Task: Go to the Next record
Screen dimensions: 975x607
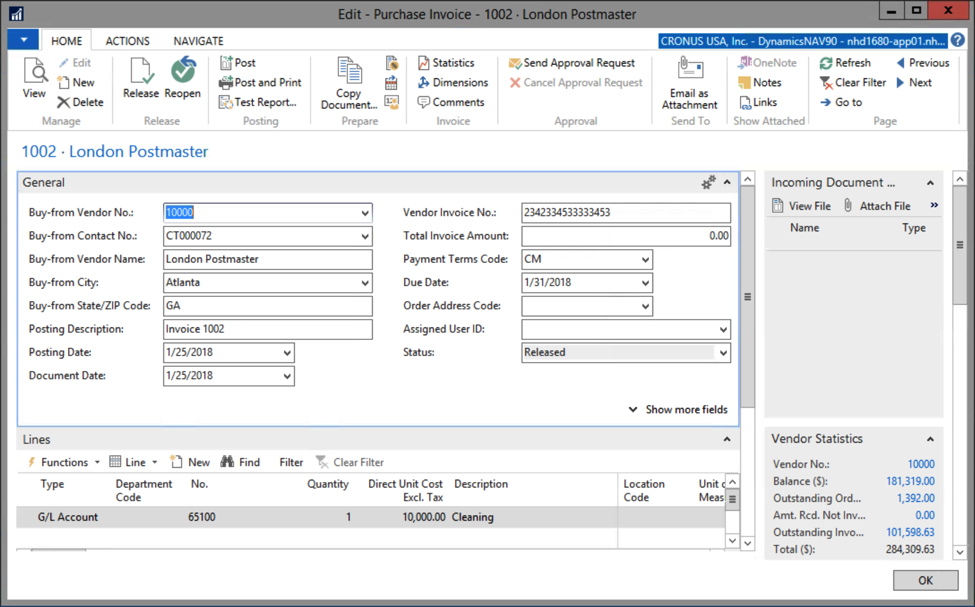Action: pyautogui.click(x=913, y=82)
